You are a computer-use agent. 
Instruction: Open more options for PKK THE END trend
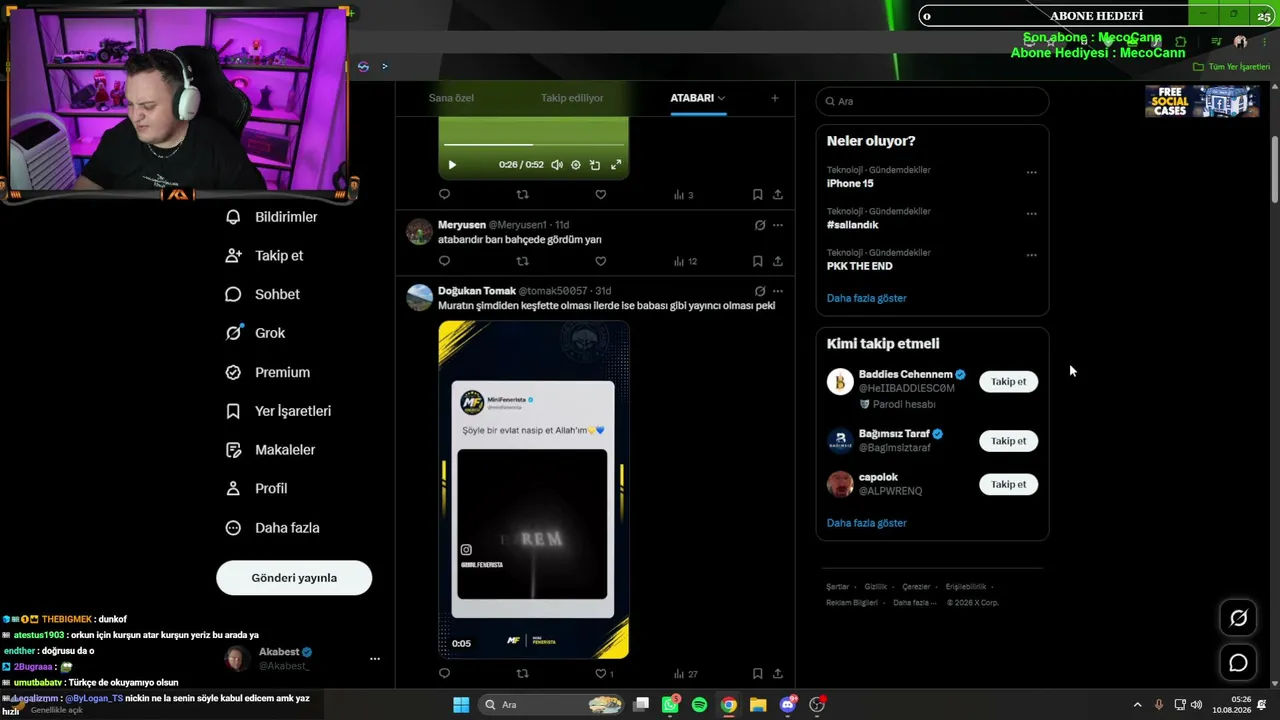pos(1031,255)
